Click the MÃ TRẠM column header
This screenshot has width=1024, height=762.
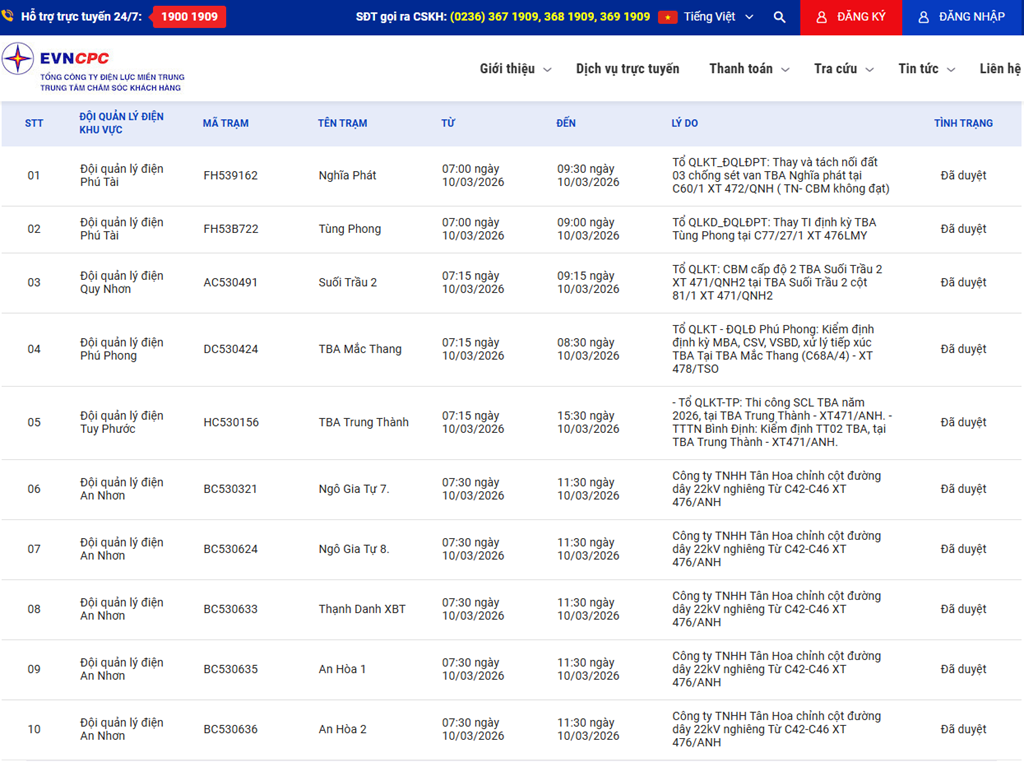point(225,123)
